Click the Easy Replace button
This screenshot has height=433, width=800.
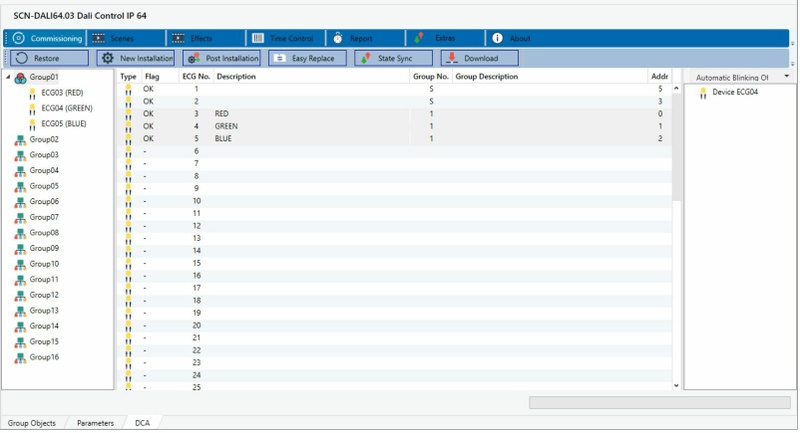[x=308, y=58]
